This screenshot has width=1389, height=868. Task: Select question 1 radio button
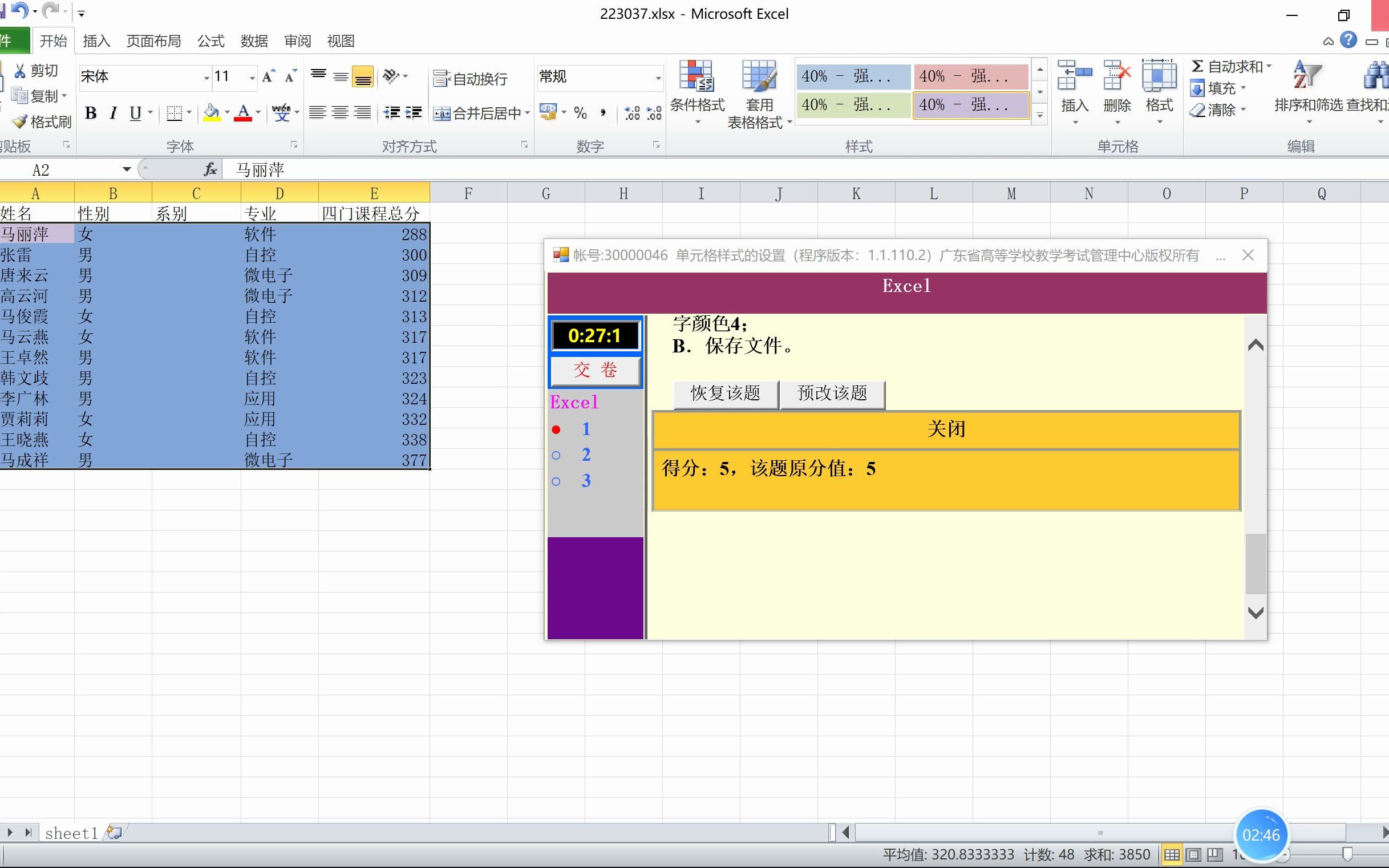(555, 428)
